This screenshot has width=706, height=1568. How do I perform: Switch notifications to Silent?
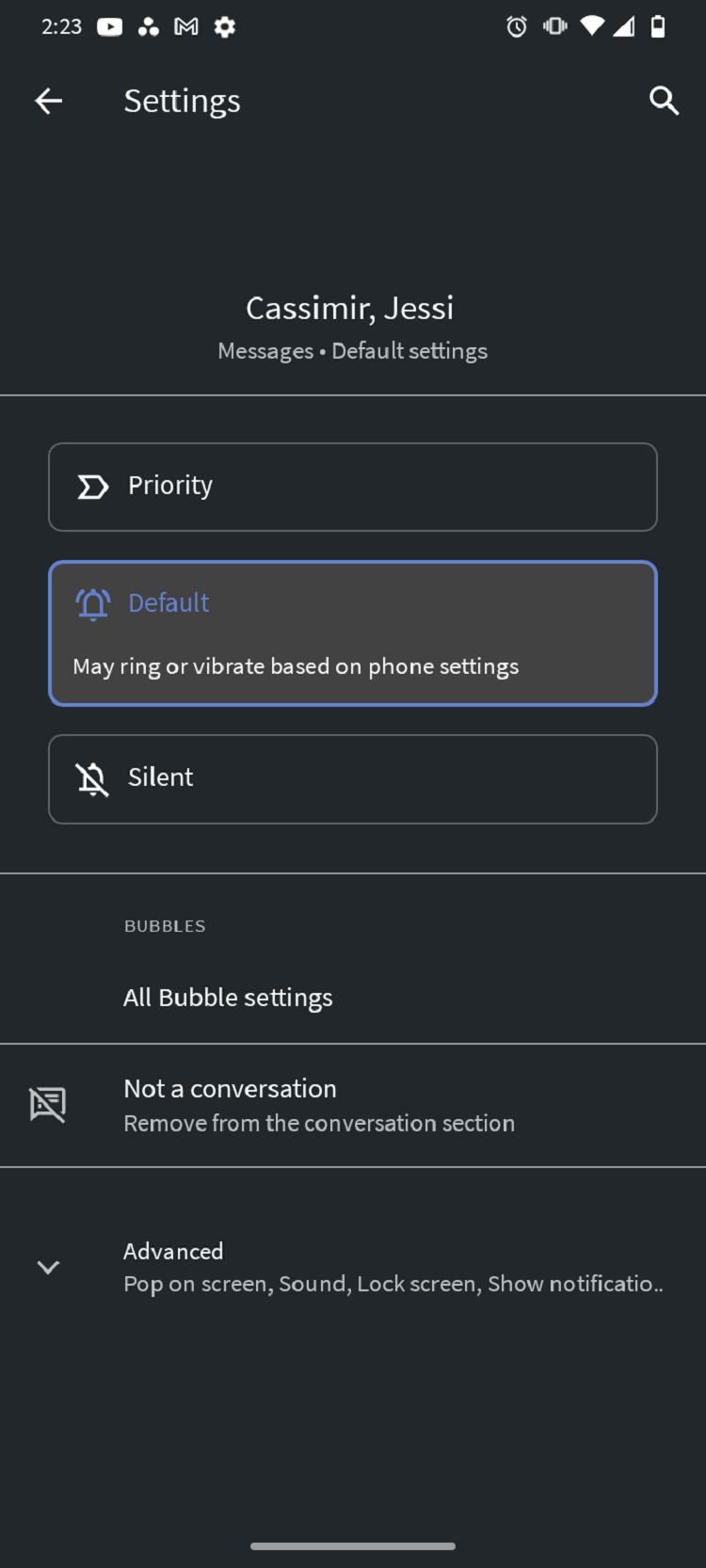pos(352,779)
